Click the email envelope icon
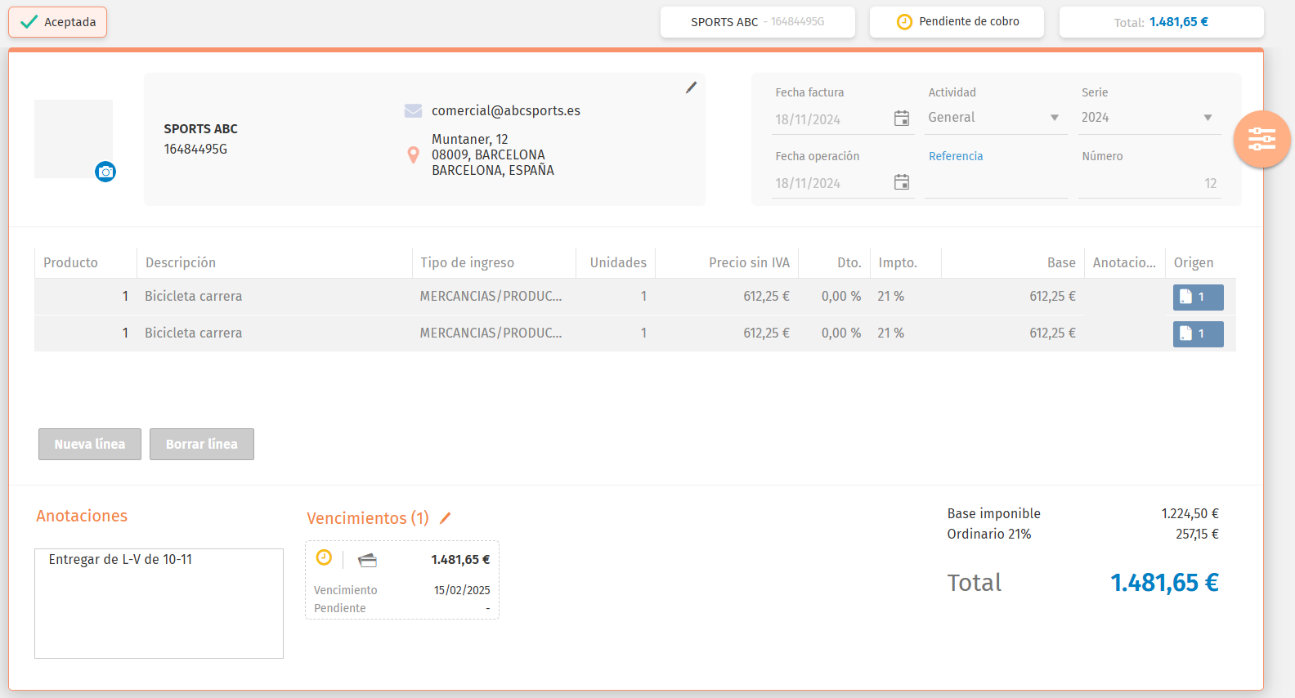This screenshot has height=698, width=1295. pos(413,111)
